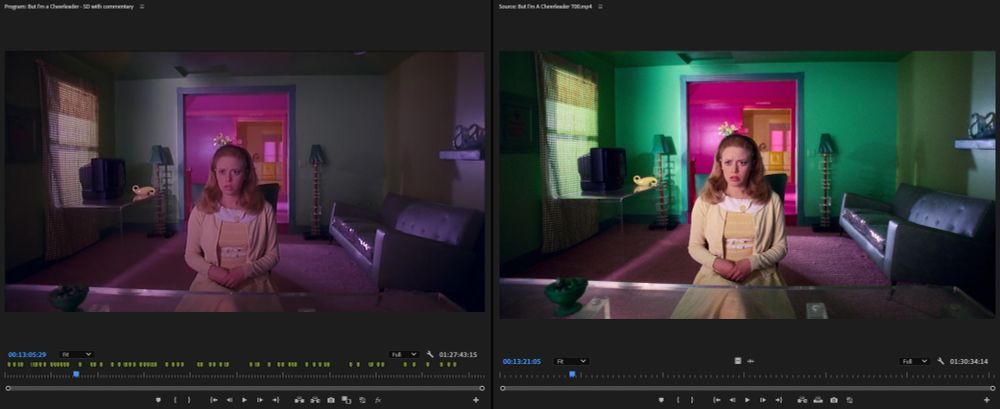Select the Program: But I'm a Cheerleader tab
Image resolution: width=1000 pixels, height=409 pixels.
click(69, 6)
